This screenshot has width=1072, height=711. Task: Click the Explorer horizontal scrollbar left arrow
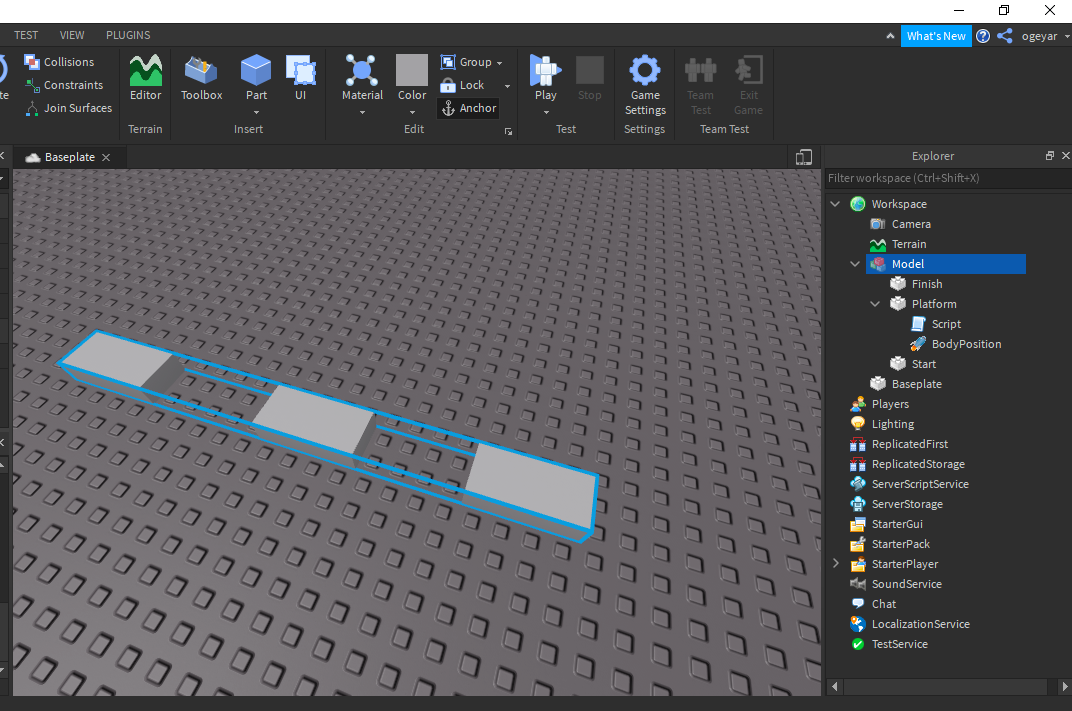click(x=834, y=686)
